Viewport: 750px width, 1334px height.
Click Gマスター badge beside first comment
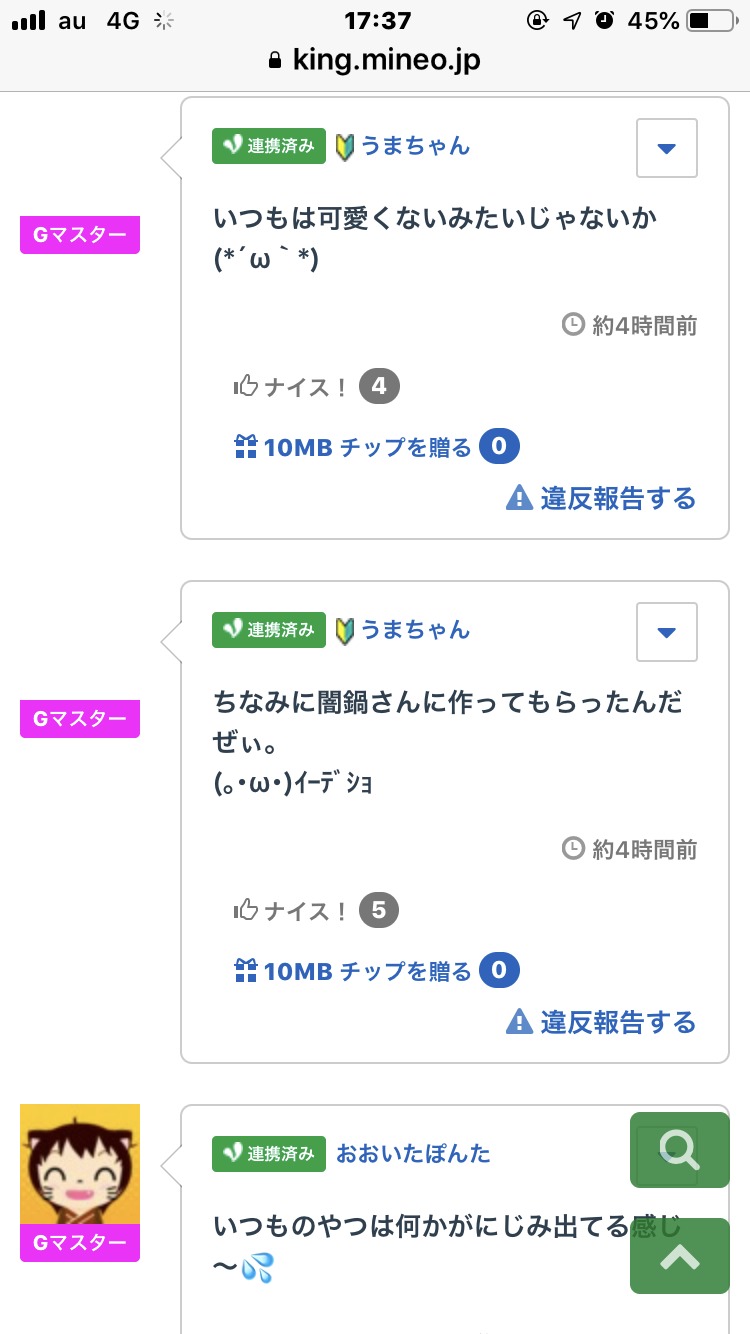pyautogui.click(x=80, y=236)
